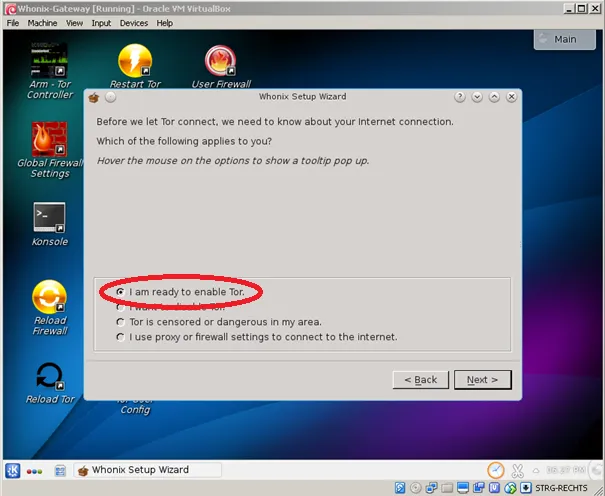Click the VirtualBox optical drive status icon
The height and width of the screenshot is (496, 605).
(x=416, y=488)
